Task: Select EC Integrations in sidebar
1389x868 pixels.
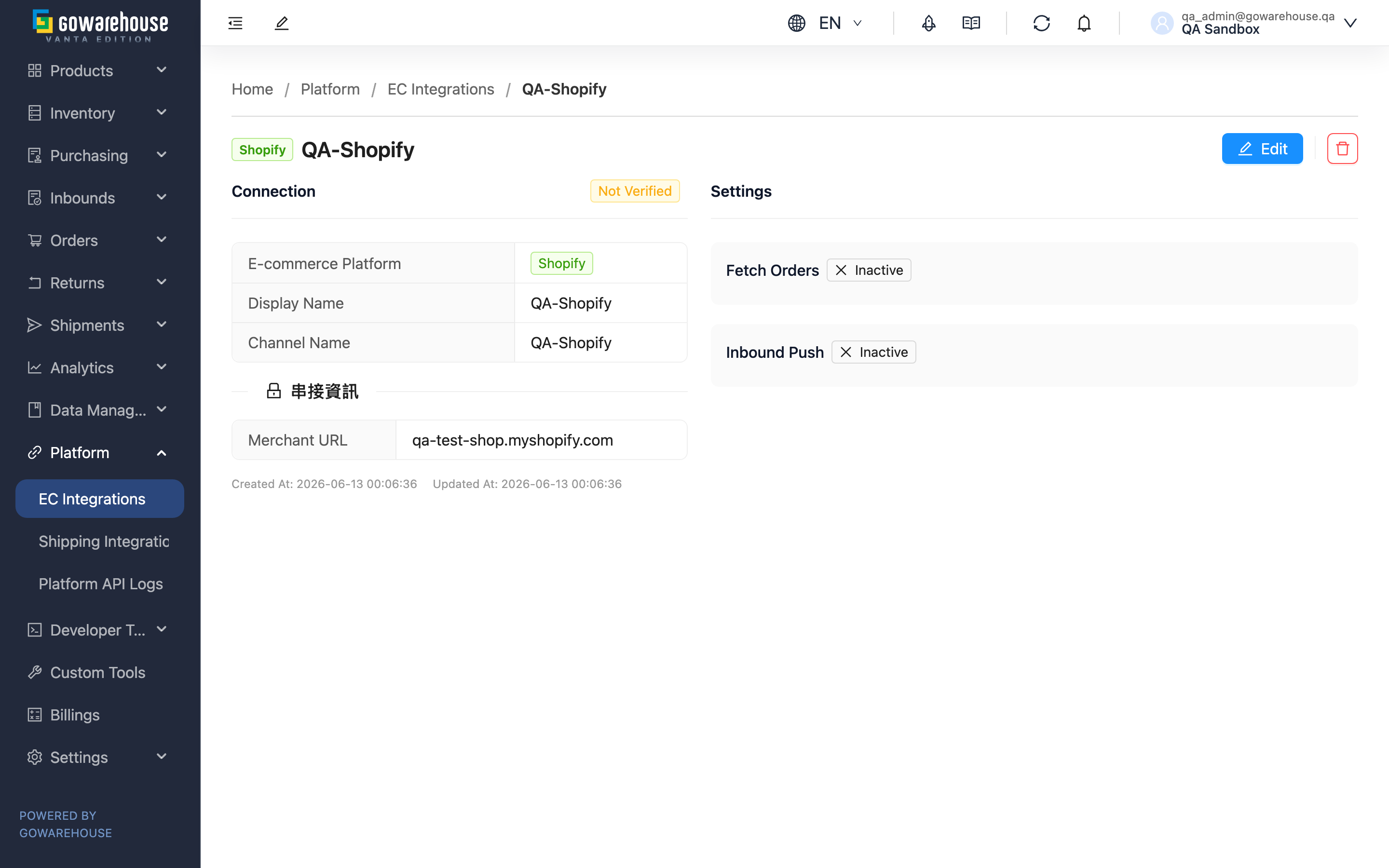Action: [100, 499]
